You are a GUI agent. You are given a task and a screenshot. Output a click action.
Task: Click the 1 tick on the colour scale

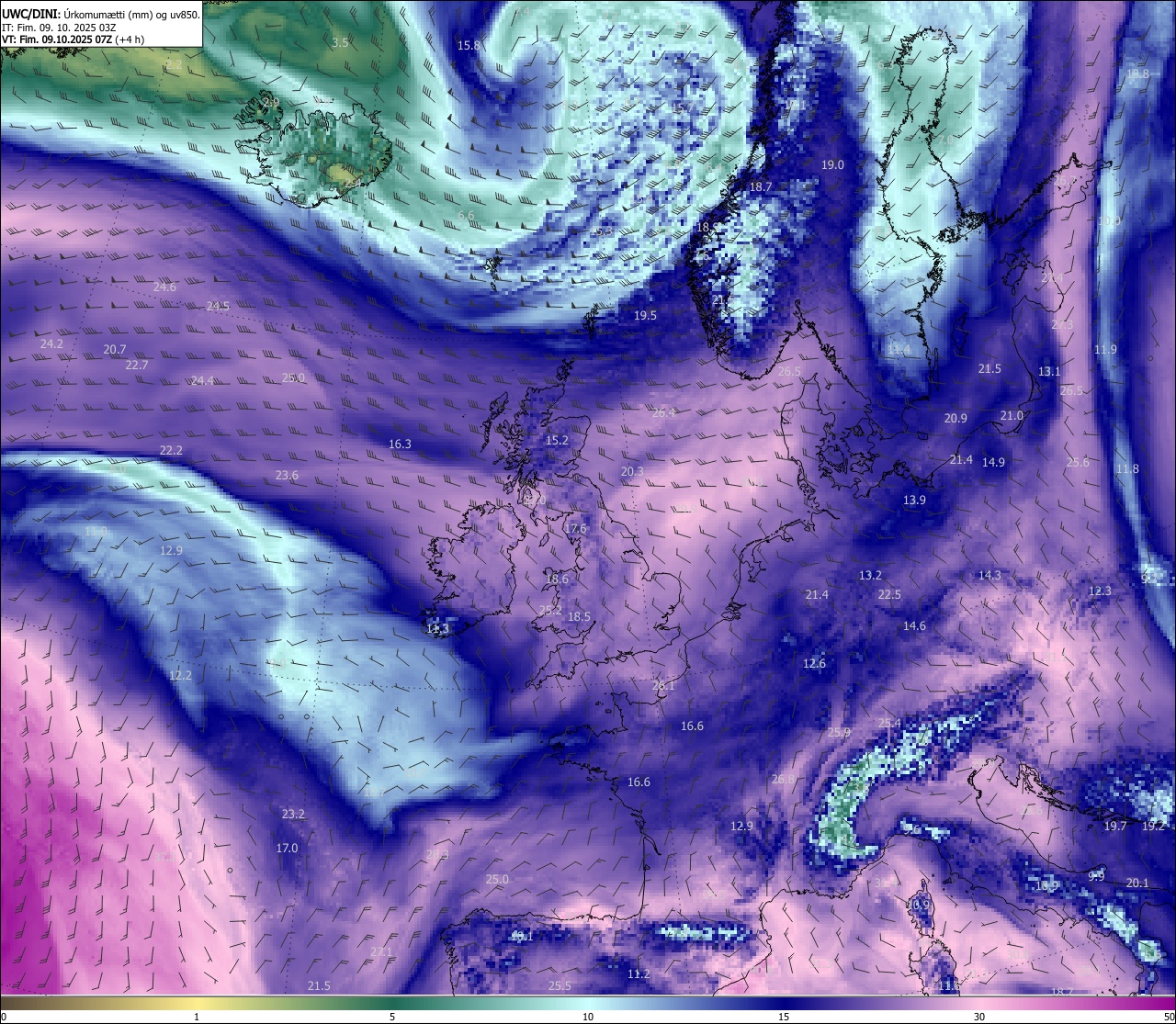tap(197, 1017)
